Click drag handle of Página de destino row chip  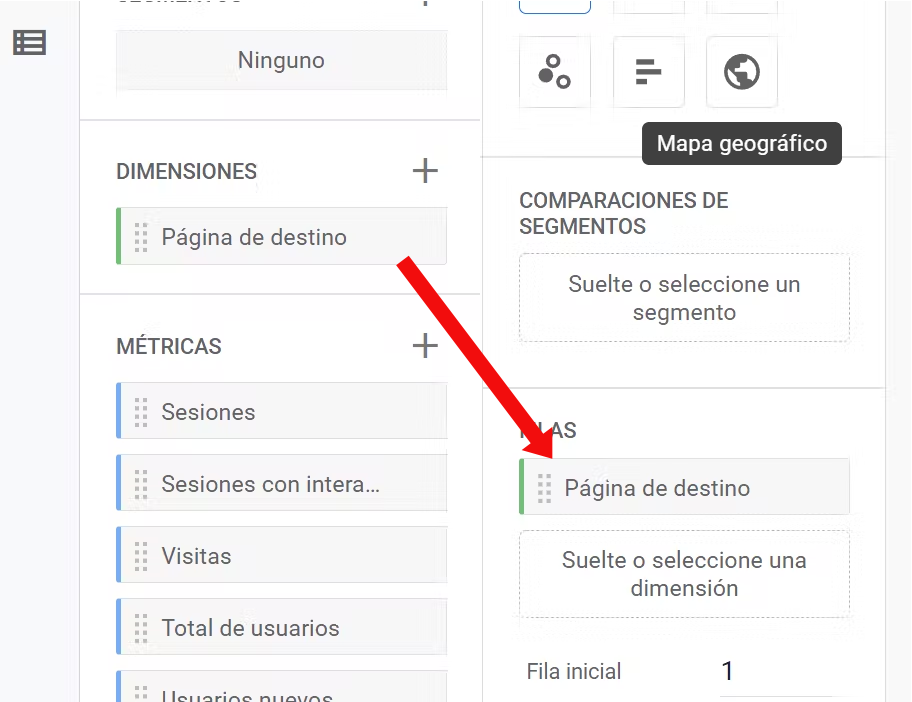coord(544,488)
